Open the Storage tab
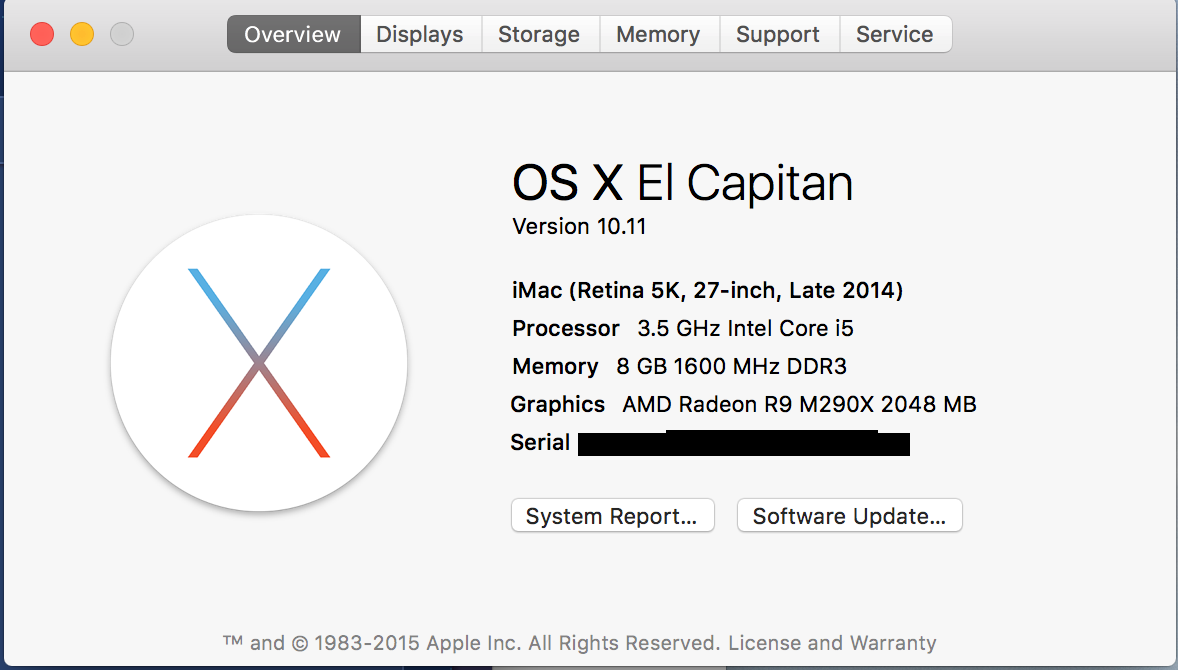Screen dimensions: 1178x670 540,35
